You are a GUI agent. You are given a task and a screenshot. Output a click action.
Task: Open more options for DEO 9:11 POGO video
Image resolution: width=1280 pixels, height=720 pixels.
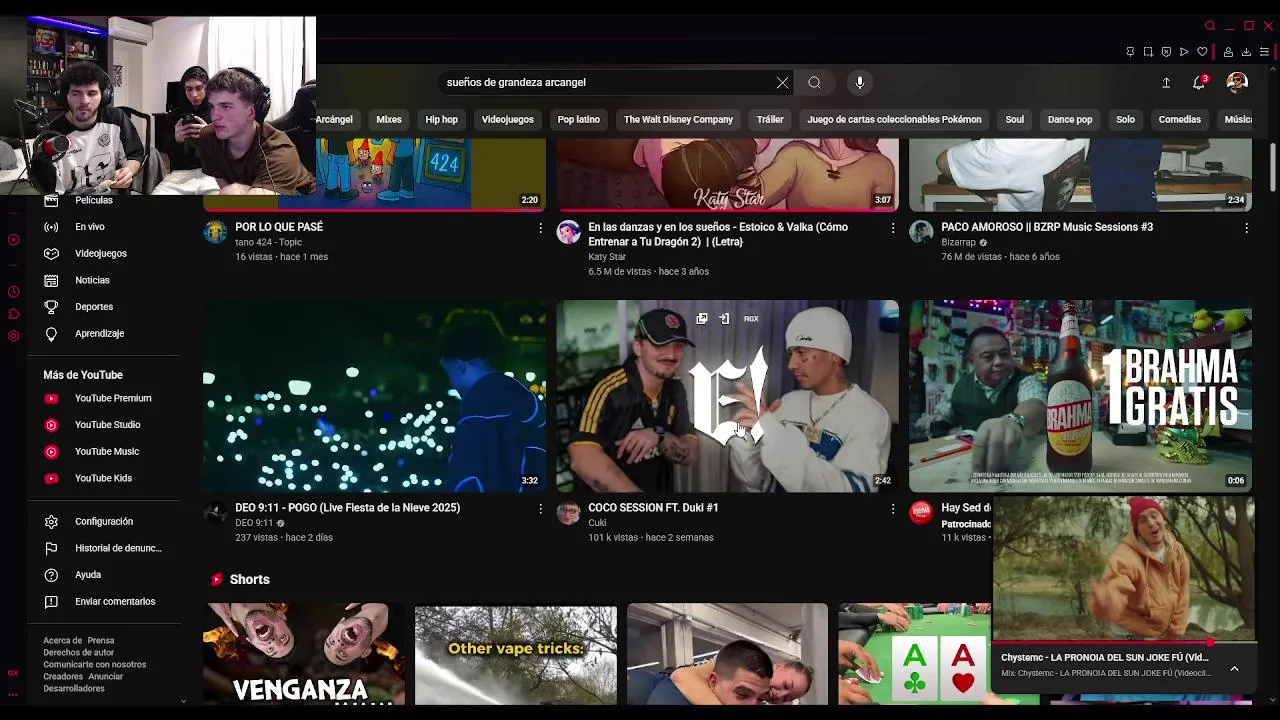pos(540,509)
